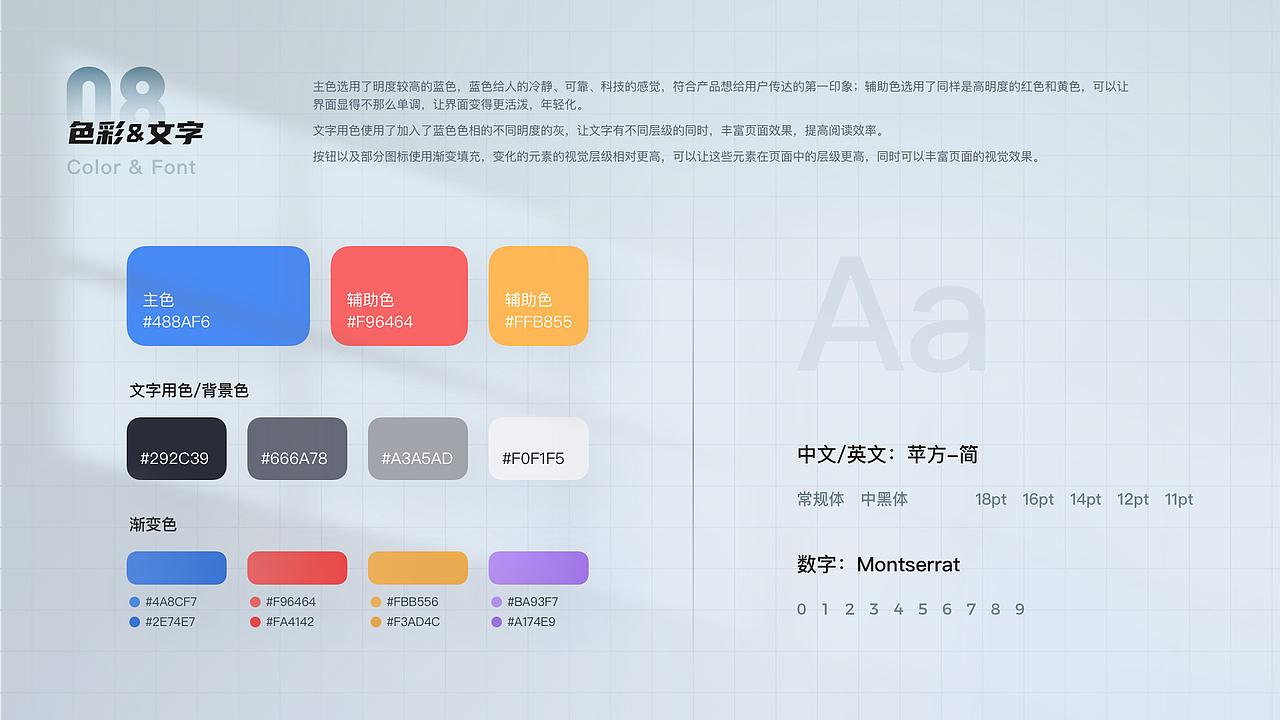This screenshot has height=720, width=1280.
Task: Click the digits row 0 1 2 3
Action: (911, 609)
